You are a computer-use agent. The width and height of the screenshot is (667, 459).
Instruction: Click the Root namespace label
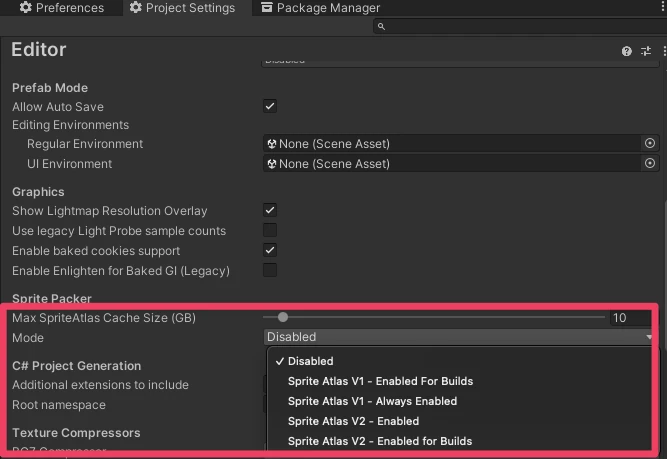[x=59, y=405]
